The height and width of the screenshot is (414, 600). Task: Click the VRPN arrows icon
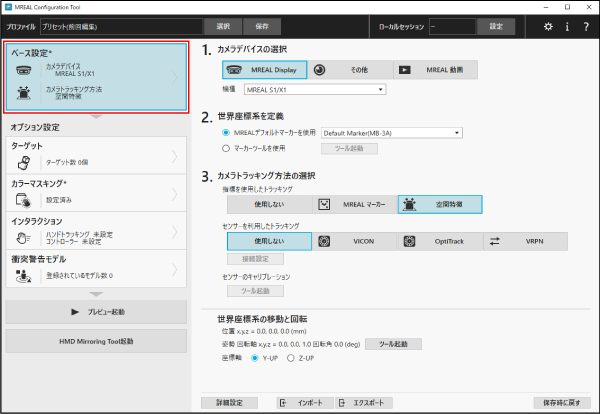coord(495,241)
